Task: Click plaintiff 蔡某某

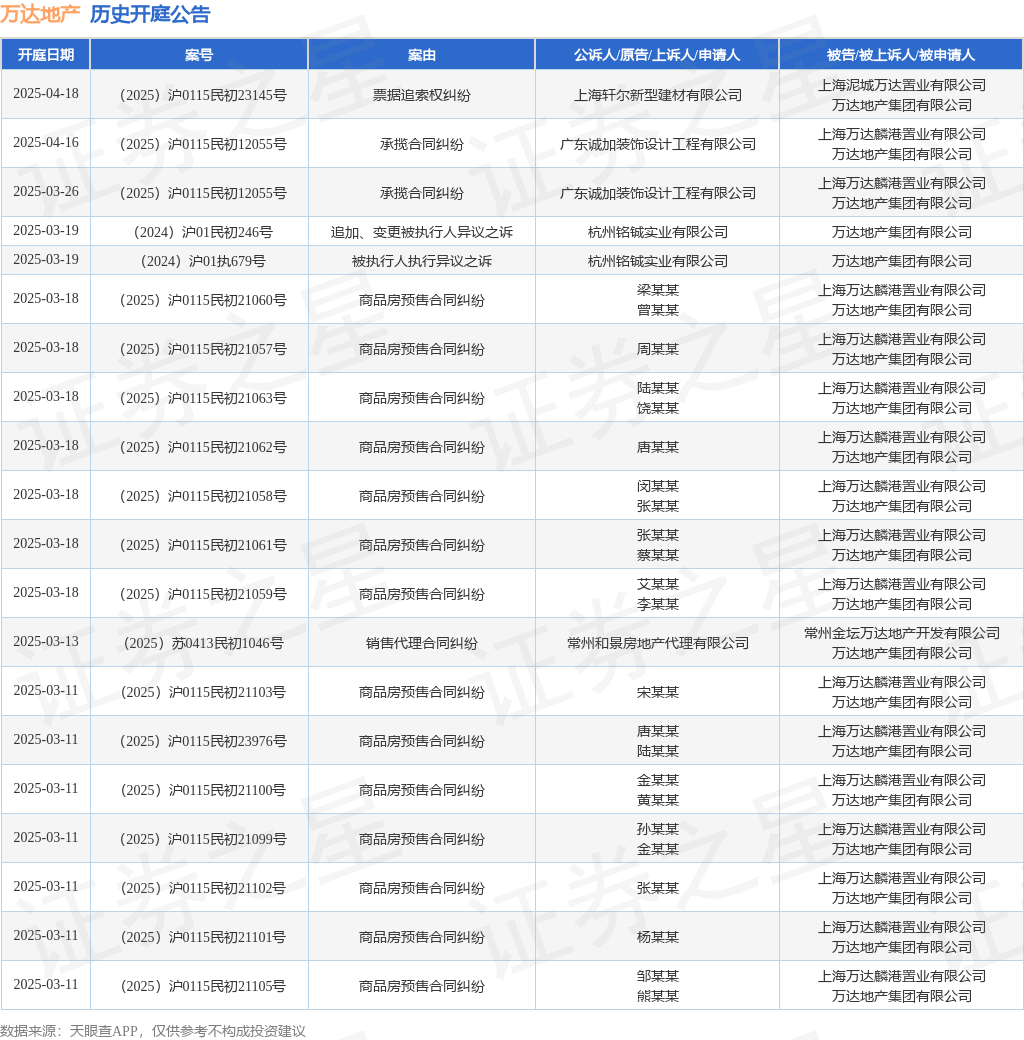Action: click(x=657, y=555)
